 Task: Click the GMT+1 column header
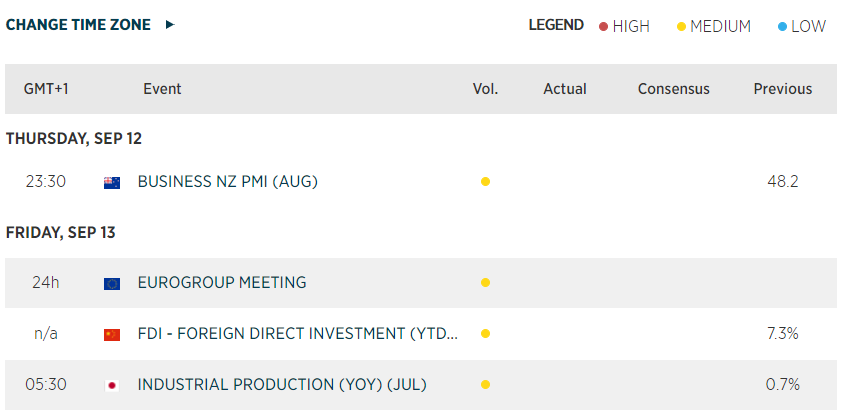pos(46,89)
